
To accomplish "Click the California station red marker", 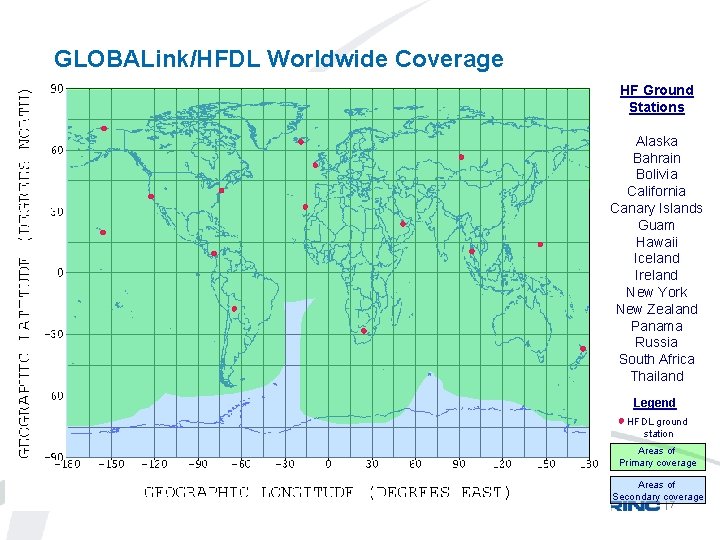I will 151,197.
